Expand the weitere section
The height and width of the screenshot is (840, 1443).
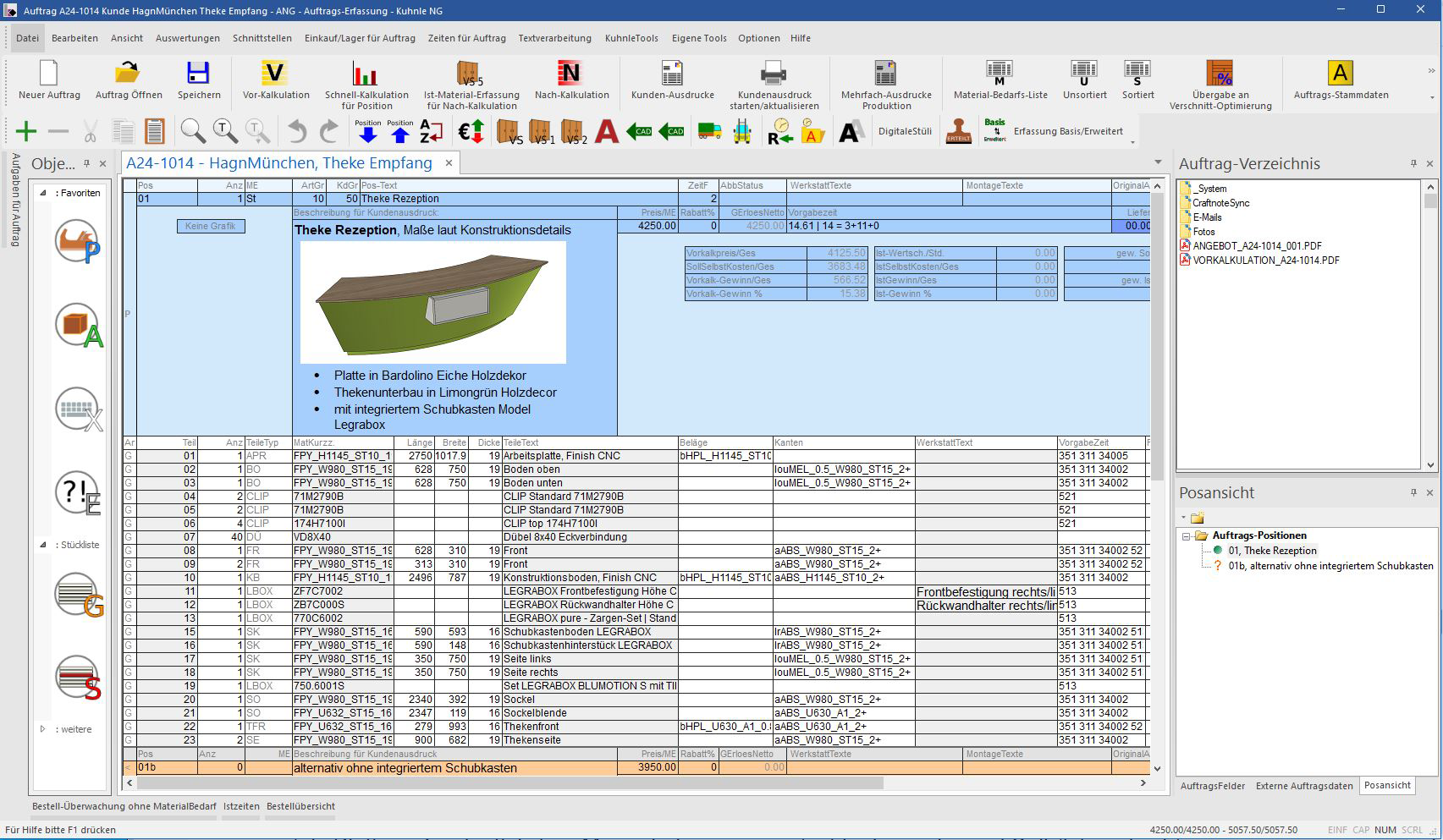click(43, 729)
